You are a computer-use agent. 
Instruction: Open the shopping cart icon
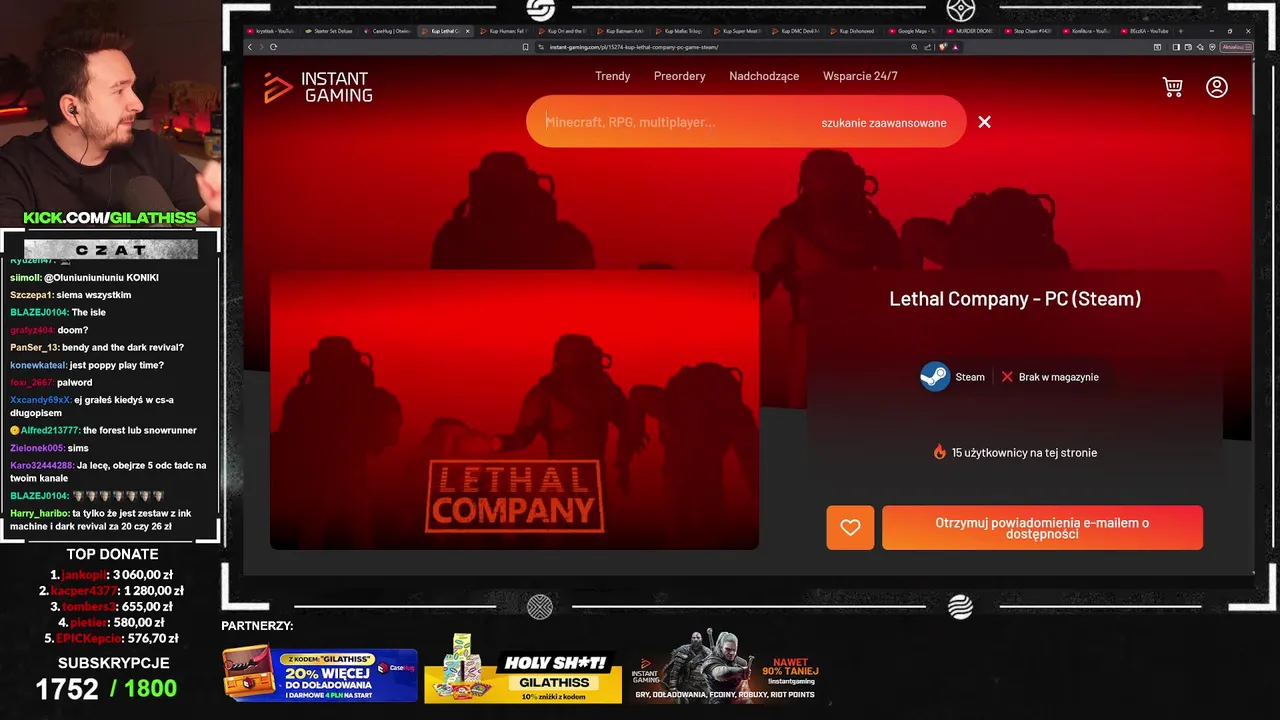tap(1173, 87)
